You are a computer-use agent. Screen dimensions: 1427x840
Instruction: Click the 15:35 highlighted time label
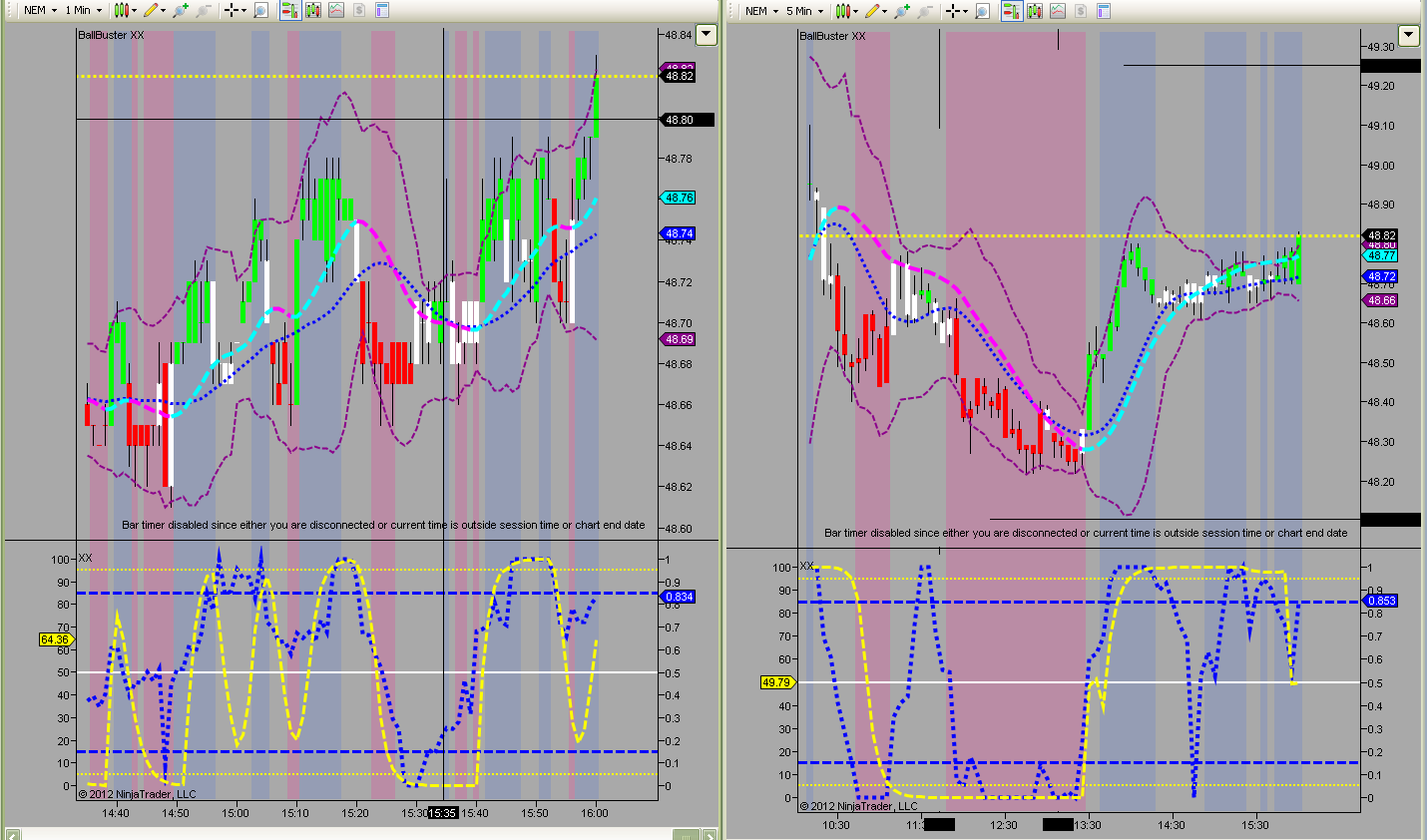443,813
